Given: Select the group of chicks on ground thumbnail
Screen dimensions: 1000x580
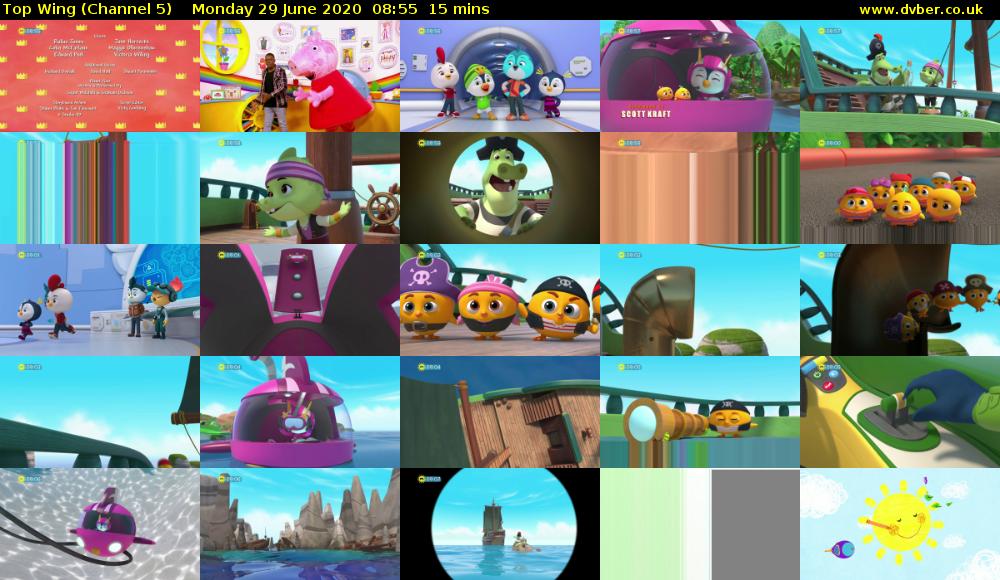Looking at the screenshot, I should coord(900,188).
